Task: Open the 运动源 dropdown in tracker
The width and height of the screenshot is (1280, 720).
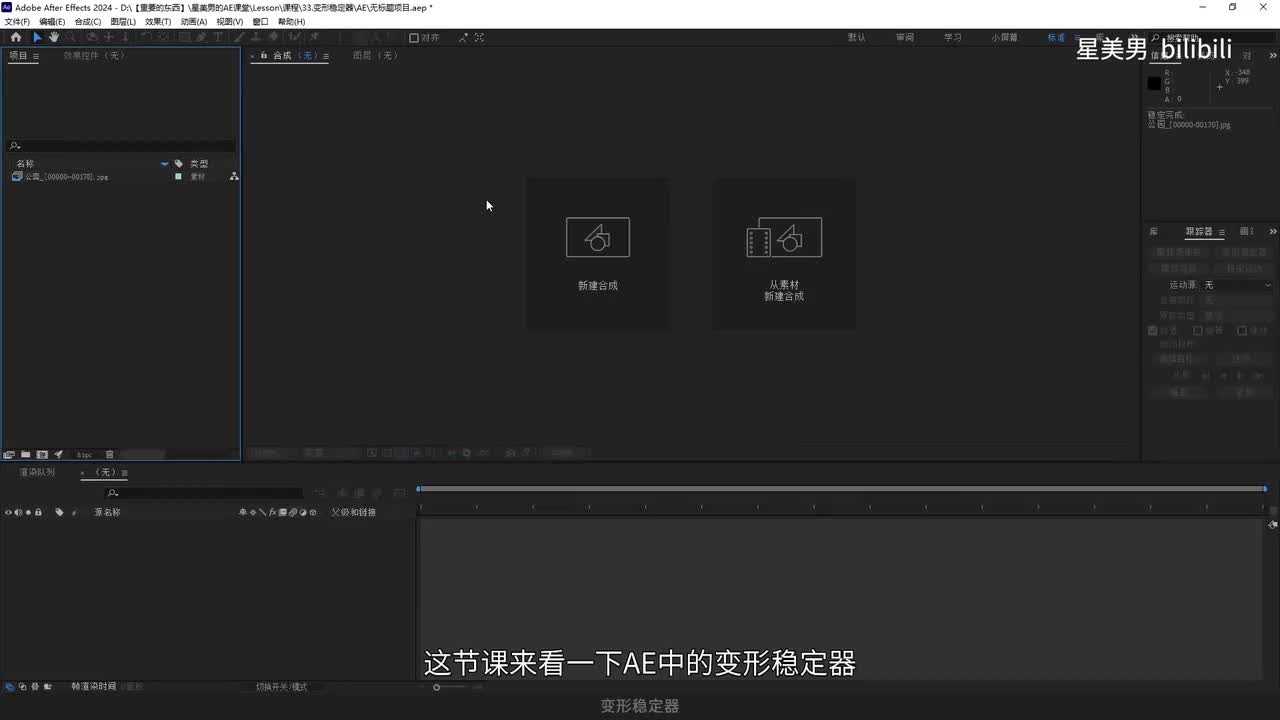Action: click(1237, 285)
